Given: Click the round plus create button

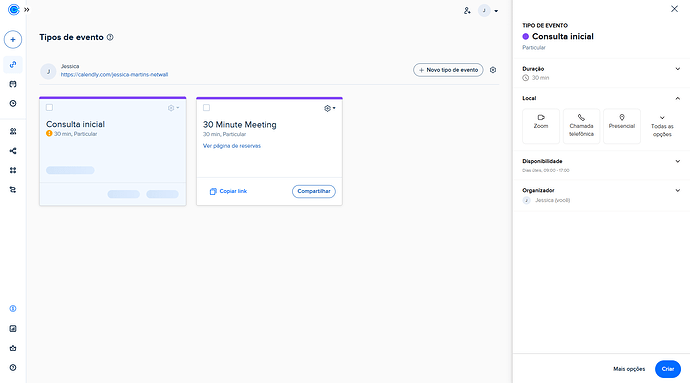Looking at the screenshot, I should (x=13, y=40).
